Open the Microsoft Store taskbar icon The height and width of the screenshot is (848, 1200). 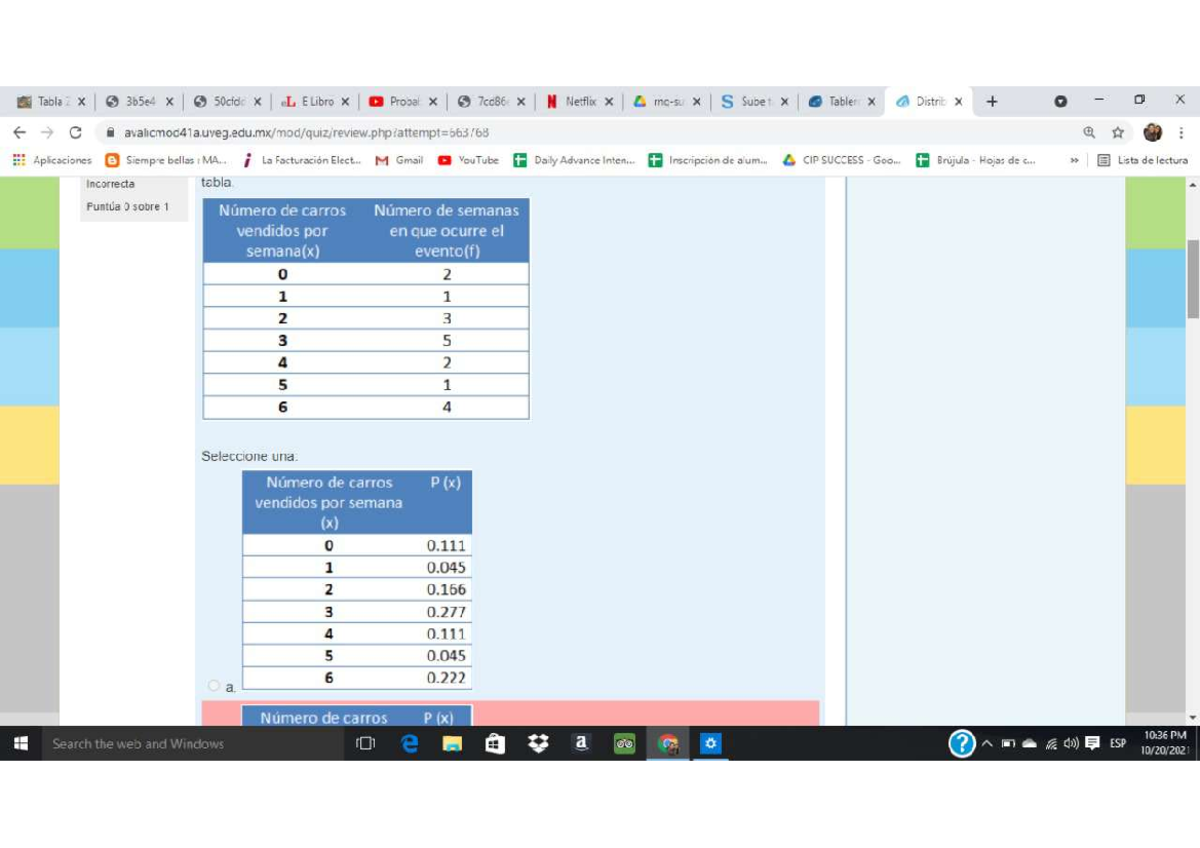tap(495, 744)
